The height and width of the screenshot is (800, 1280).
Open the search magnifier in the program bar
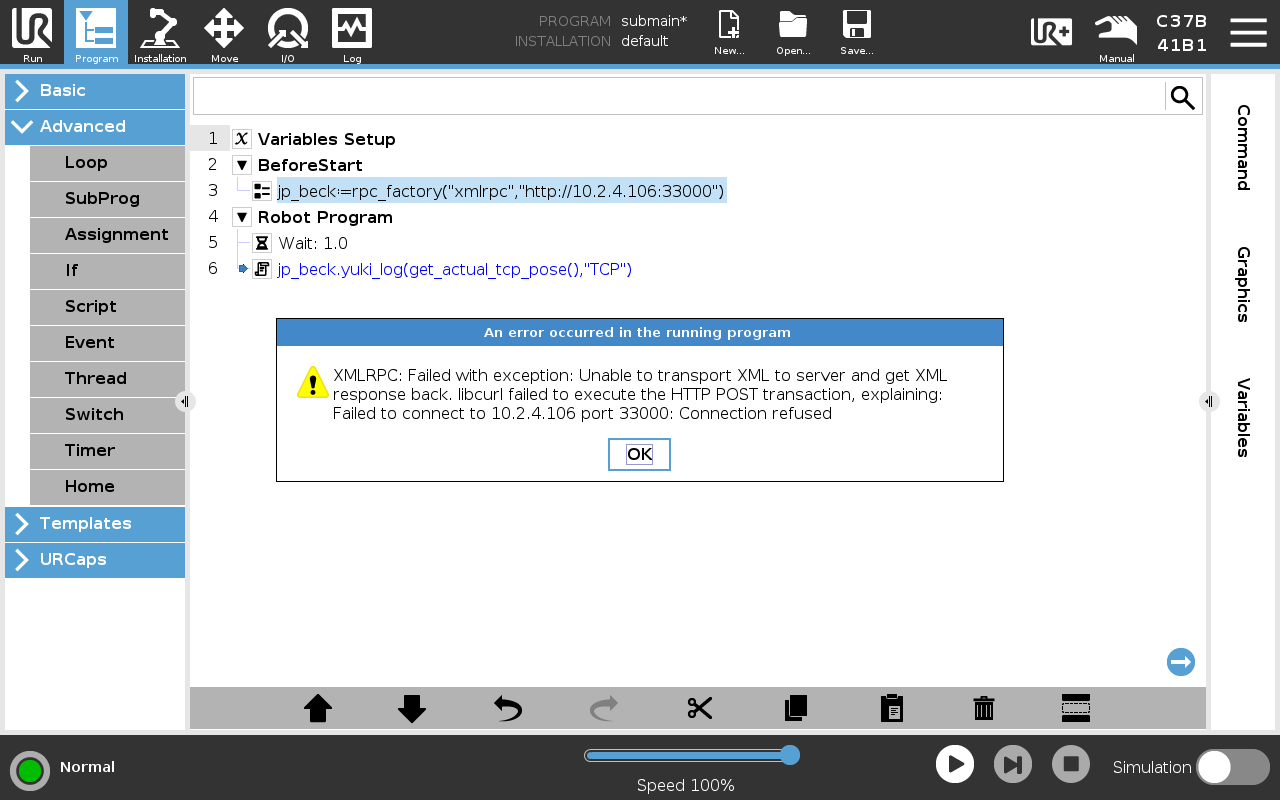click(1182, 96)
